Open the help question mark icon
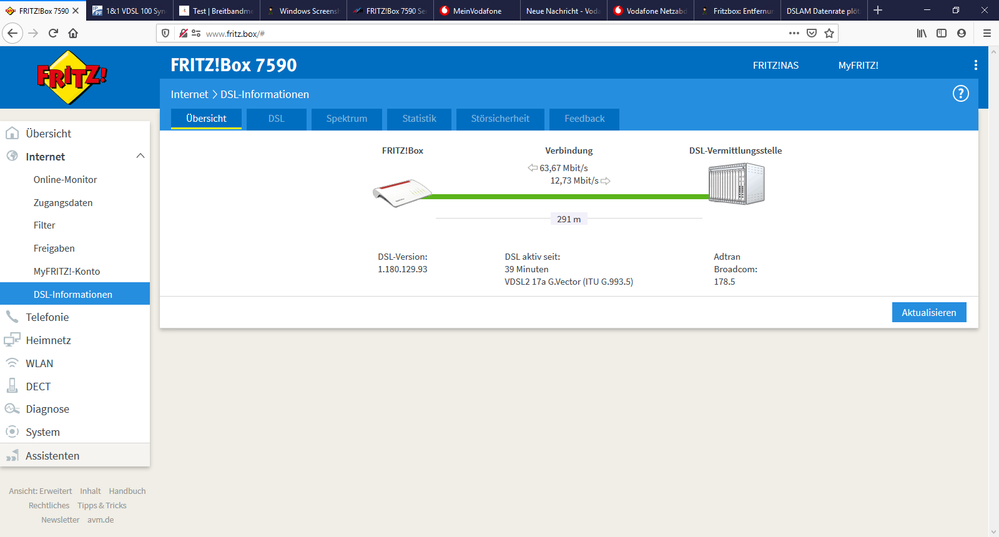This screenshot has width=999, height=537. click(x=960, y=94)
